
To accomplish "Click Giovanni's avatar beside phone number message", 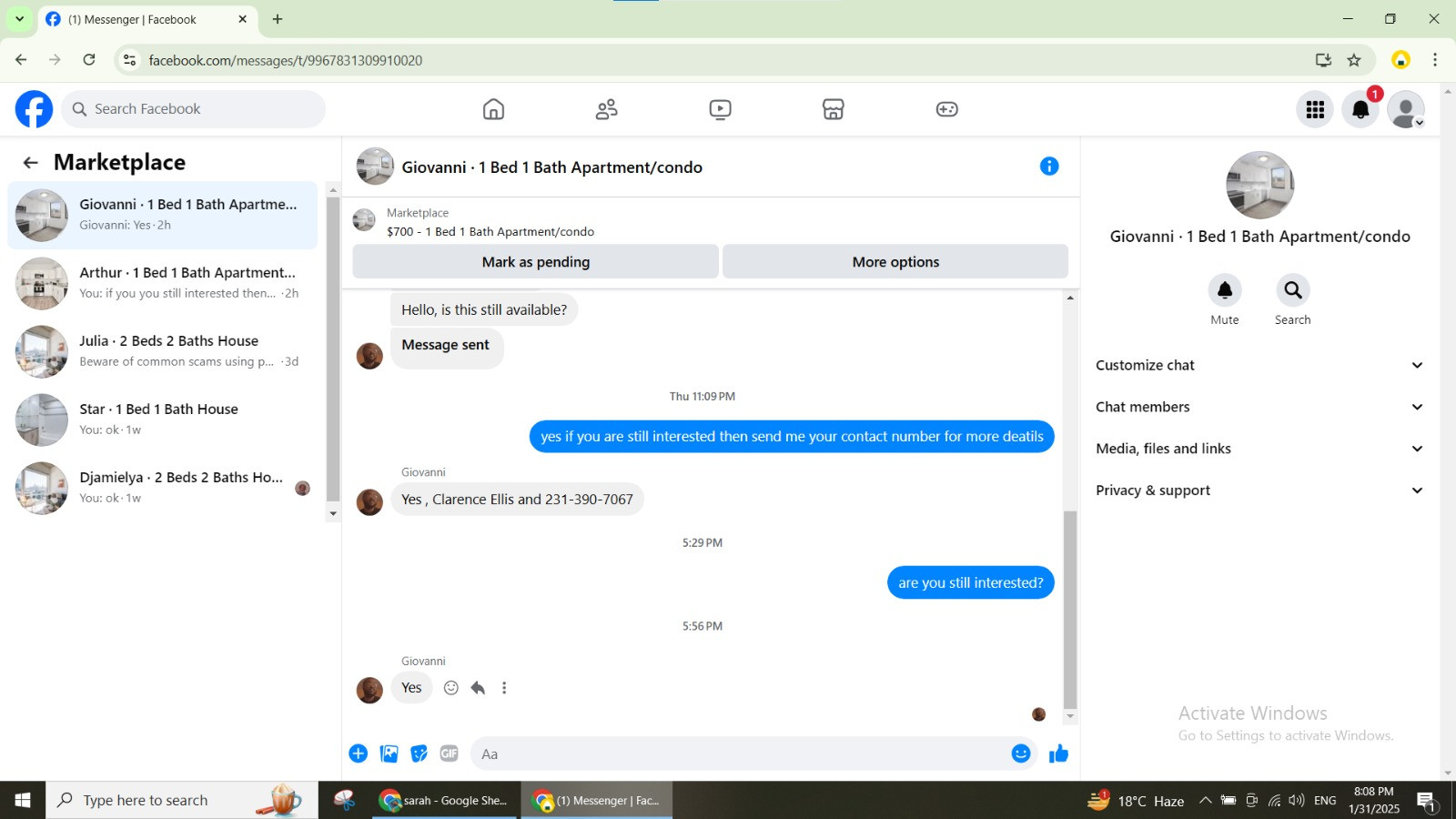I will (x=369, y=502).
